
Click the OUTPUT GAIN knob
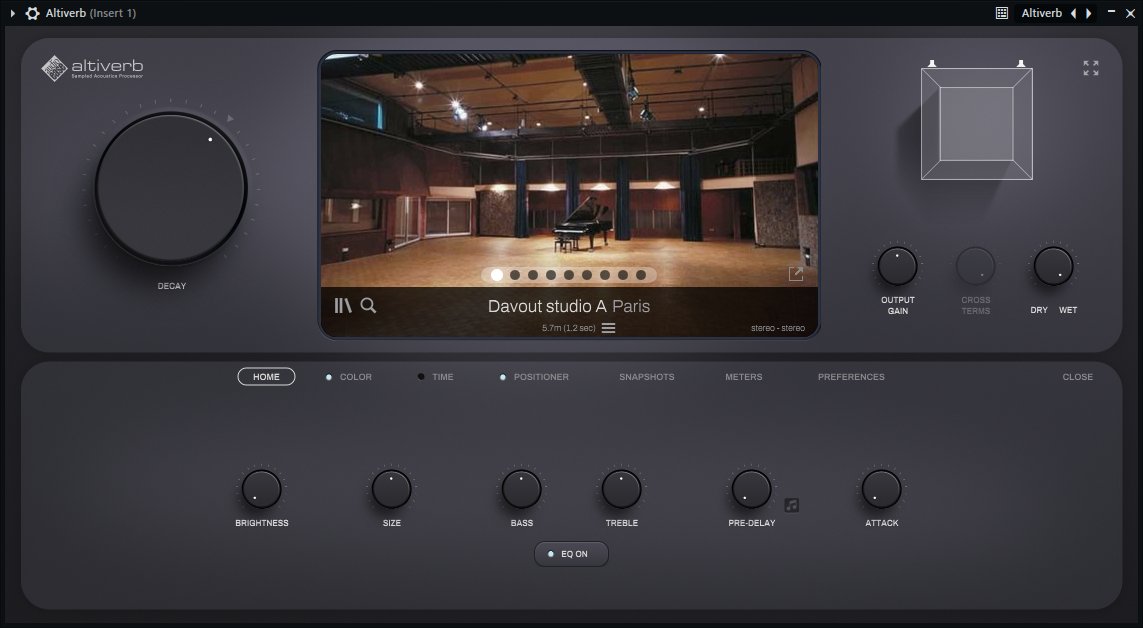[x=897, y=266]
